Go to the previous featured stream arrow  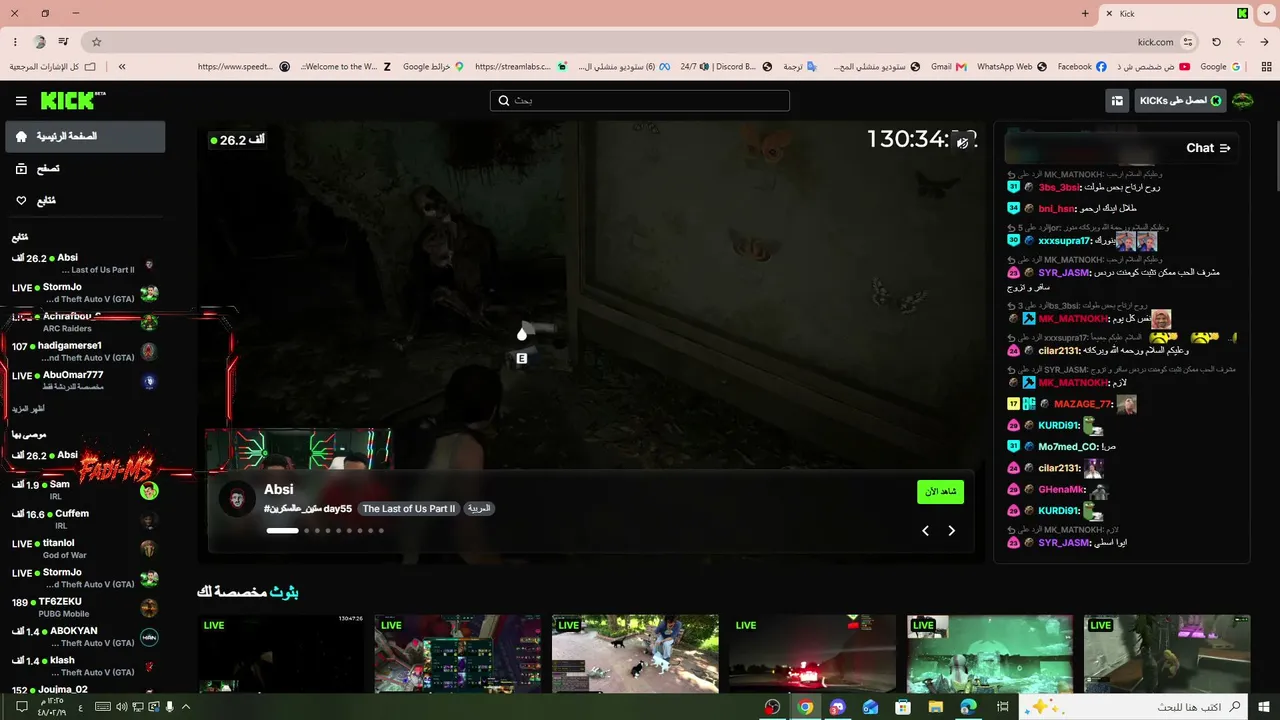click(x=925, y=531)
